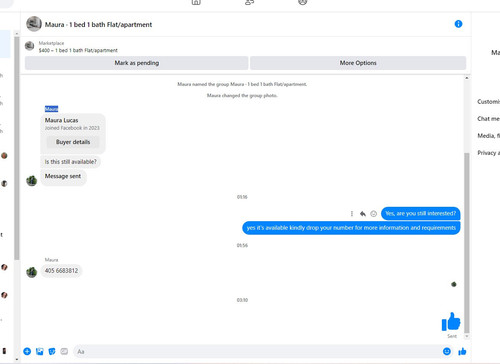This screenshot has width=500, height=364.
Task: Click the '405 6683812' message bubble
Action: point(61,271)
